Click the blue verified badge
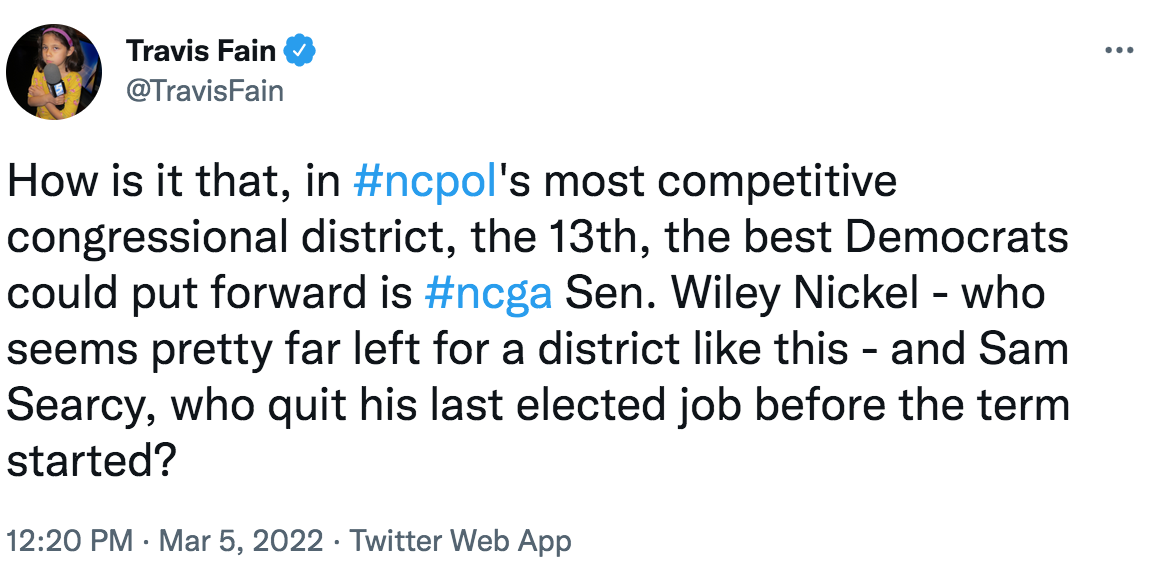 [x=300, y=50]
